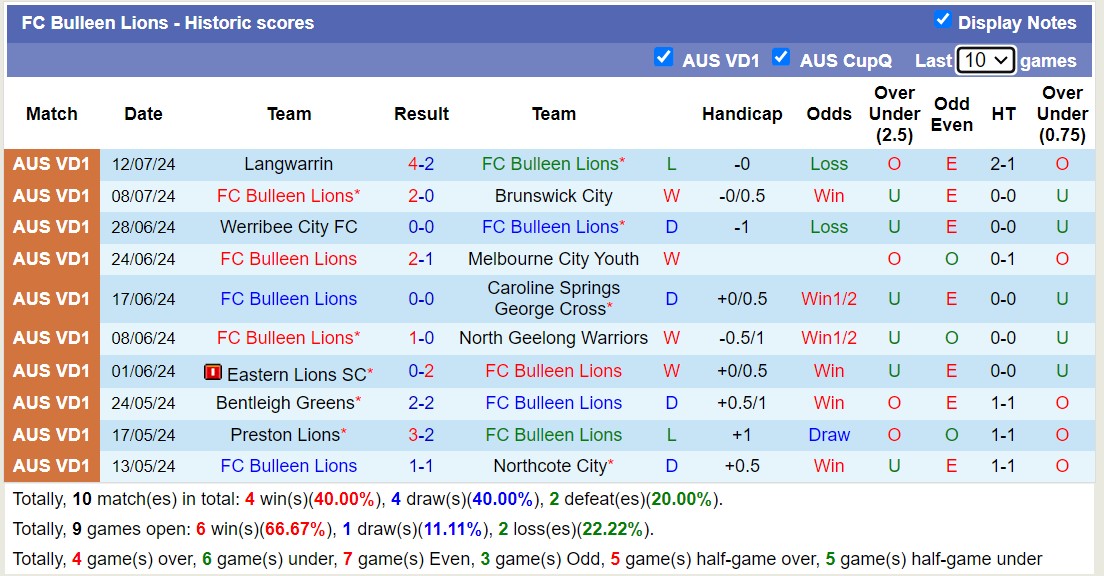1104x576 pixels.
Task: Open the Brunswick City team page
Action: click(555, 195)
